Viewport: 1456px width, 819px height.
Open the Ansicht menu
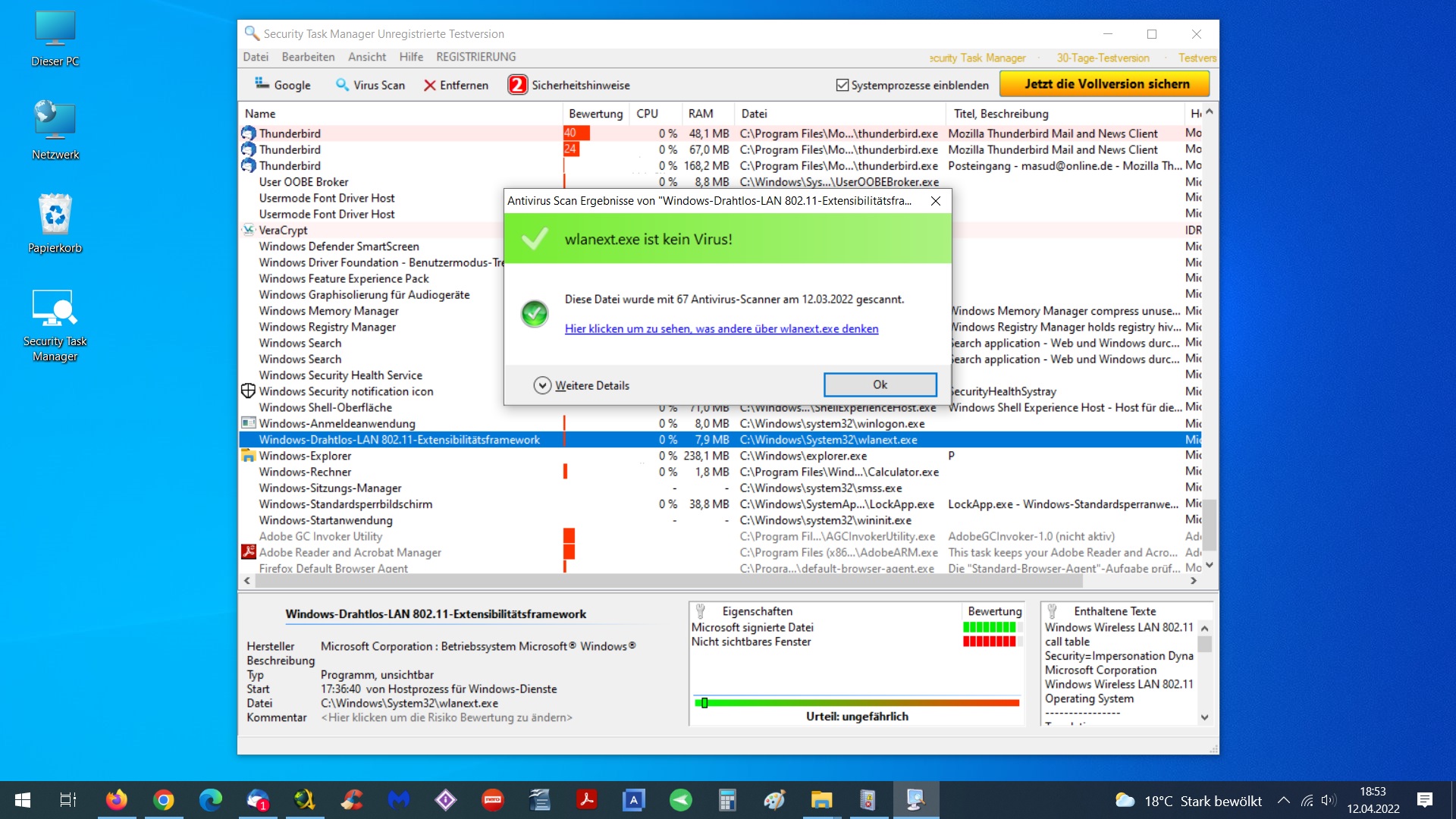click(x=367, y=57)
